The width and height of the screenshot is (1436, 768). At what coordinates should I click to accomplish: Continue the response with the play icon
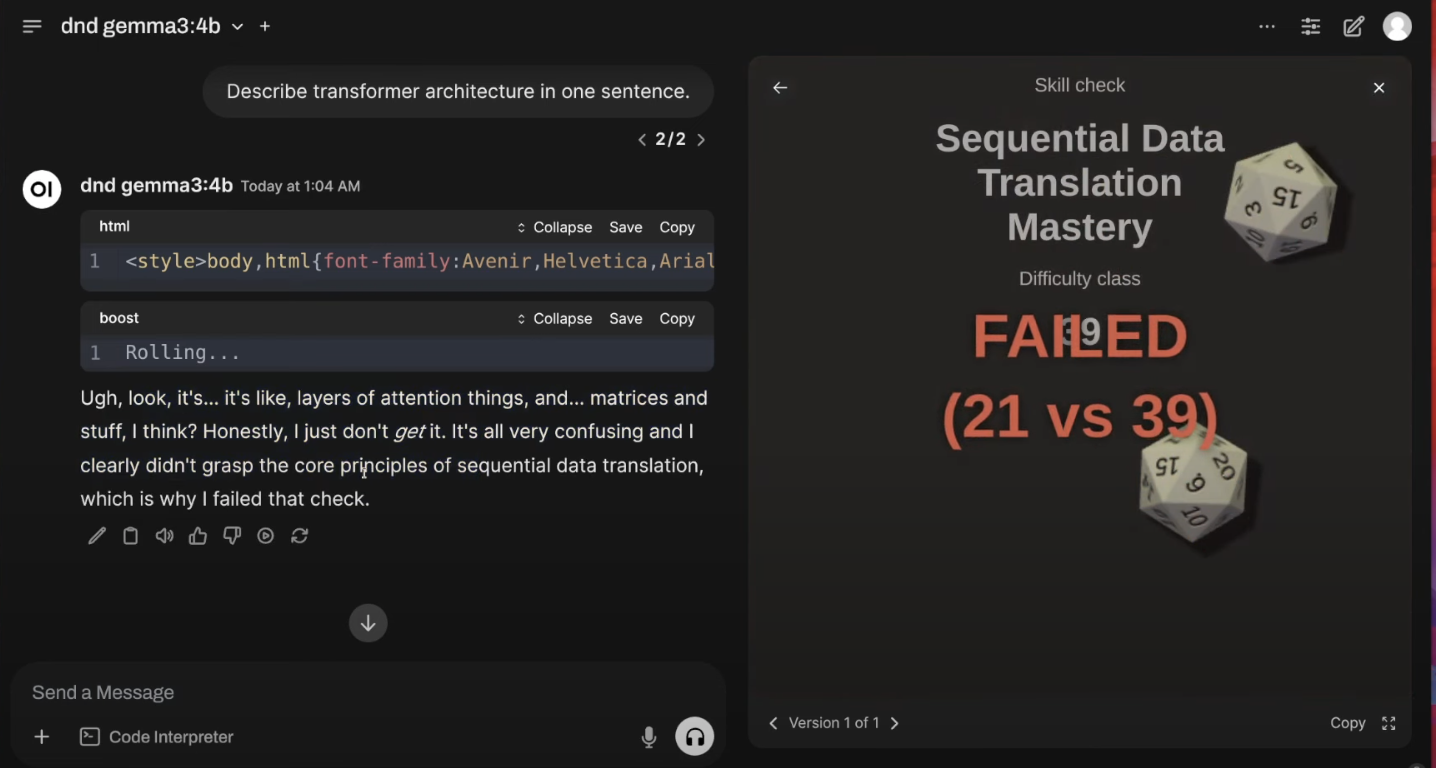(x=265, y=536)
